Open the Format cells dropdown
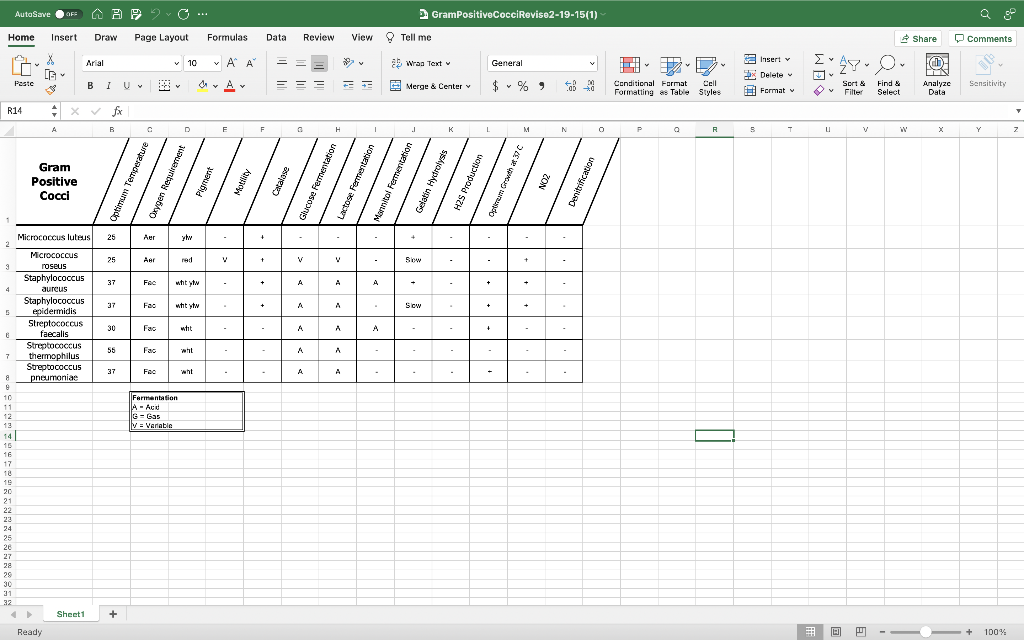This screenshot has height=640, width=1024. (769, 91)
